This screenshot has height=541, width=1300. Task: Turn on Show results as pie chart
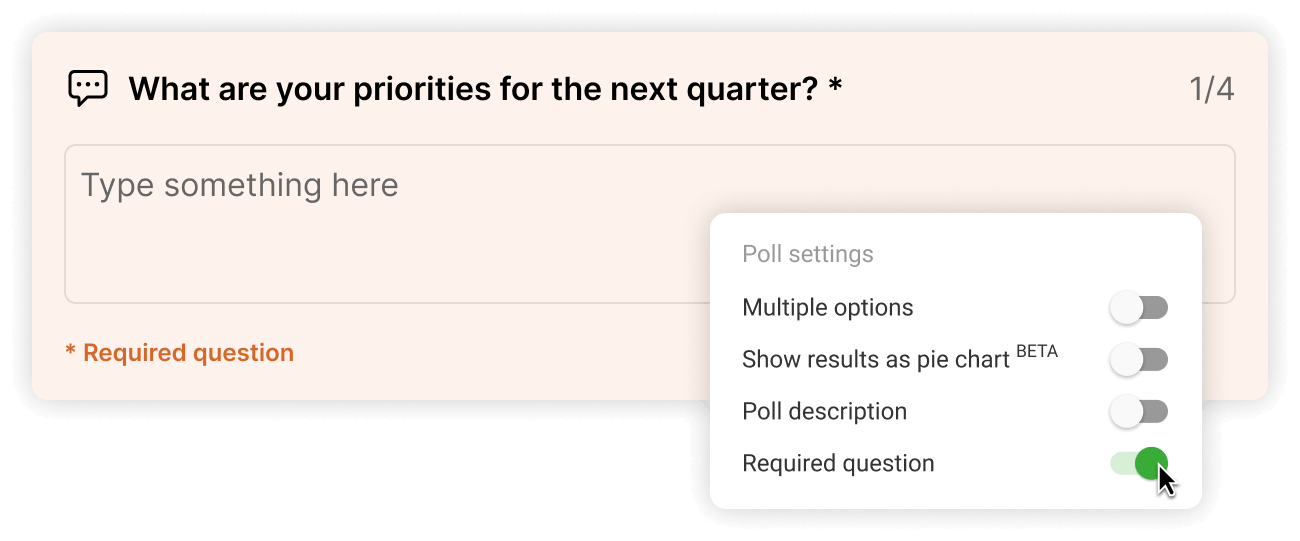[x=1138, y=360]
